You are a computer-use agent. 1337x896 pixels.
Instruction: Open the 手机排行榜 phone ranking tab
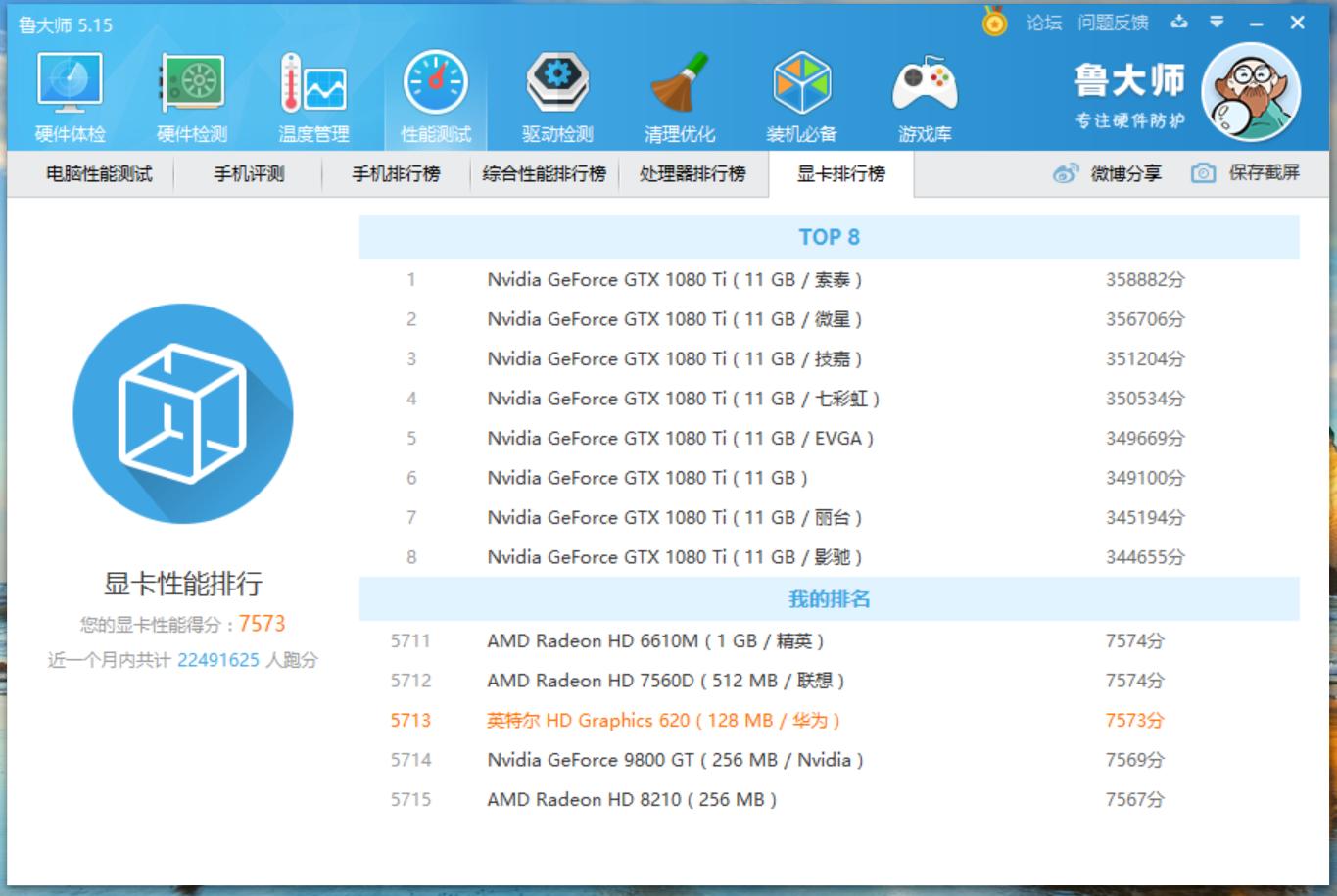pyautogui.click(x=396, y=173)
